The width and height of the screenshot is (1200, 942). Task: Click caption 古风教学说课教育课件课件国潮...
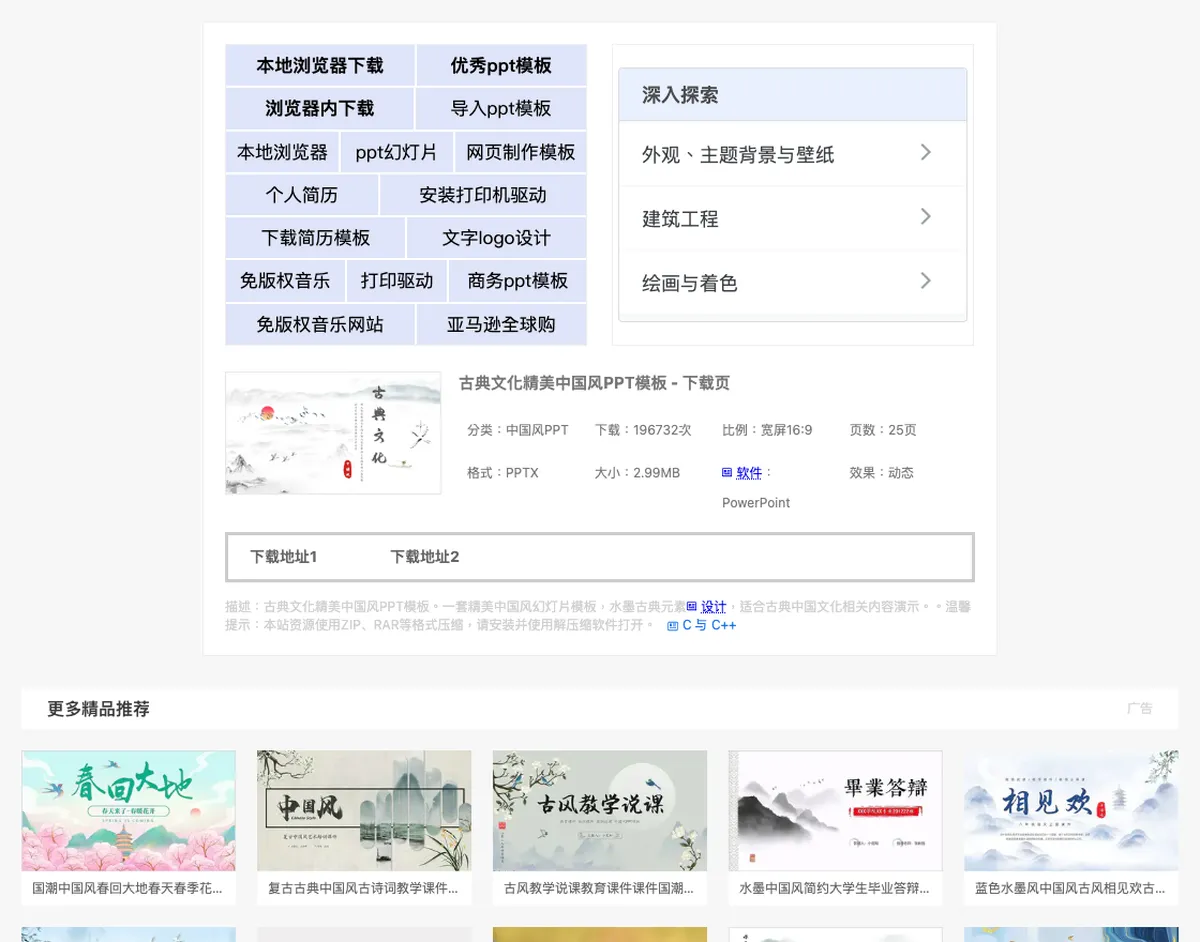click(600, 888)
